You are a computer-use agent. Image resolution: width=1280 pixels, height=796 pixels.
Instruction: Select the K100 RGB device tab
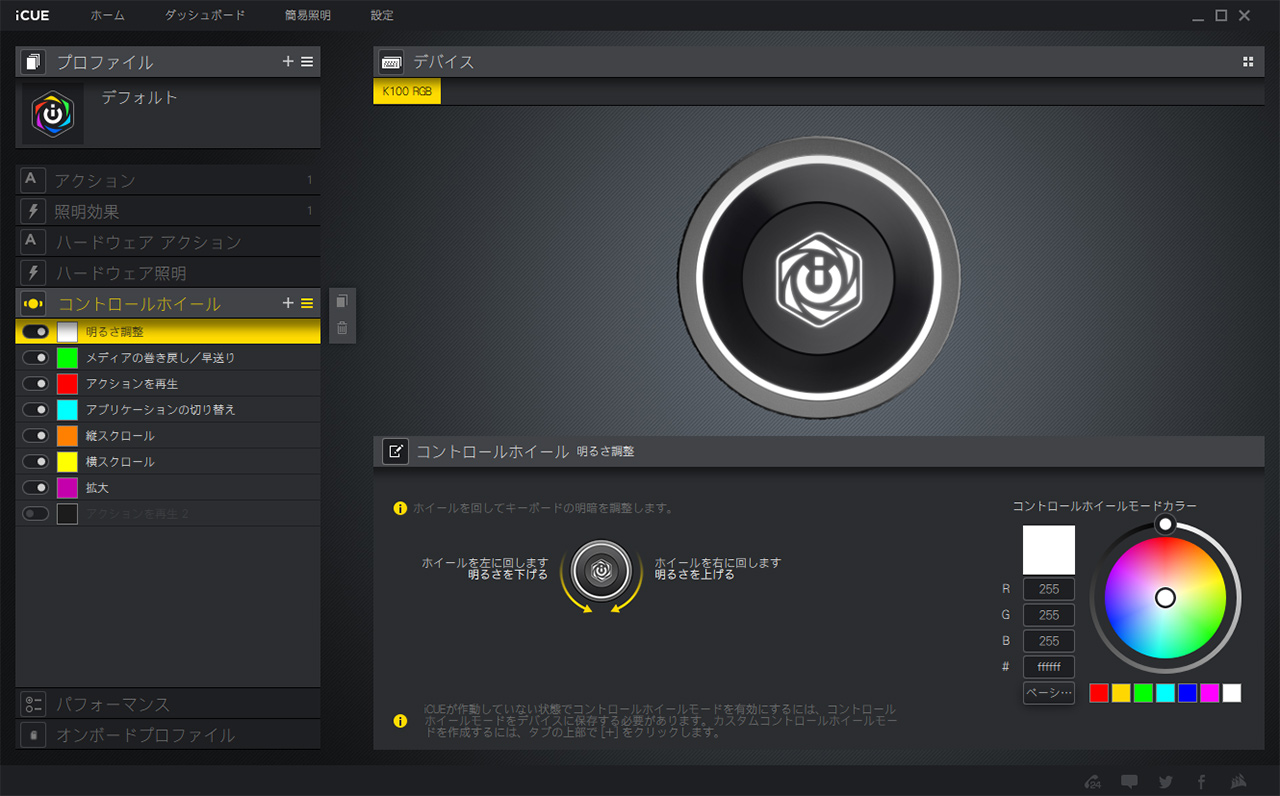(x=407, y=92)
